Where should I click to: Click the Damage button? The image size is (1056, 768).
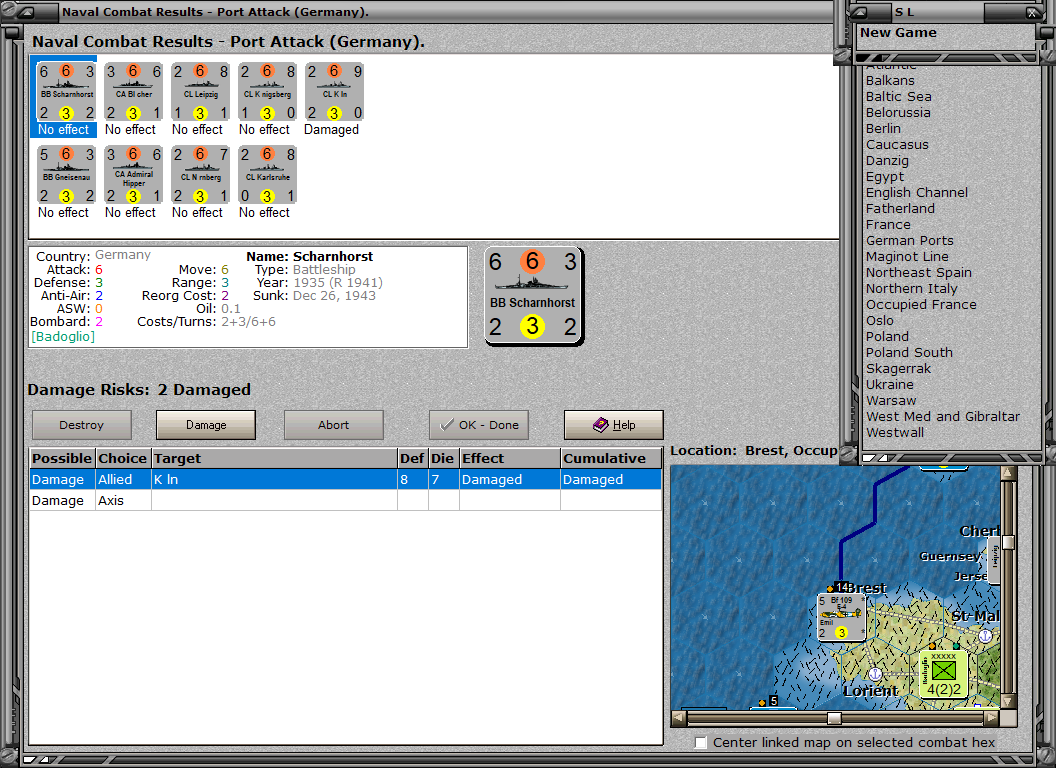tap(206, 425)
